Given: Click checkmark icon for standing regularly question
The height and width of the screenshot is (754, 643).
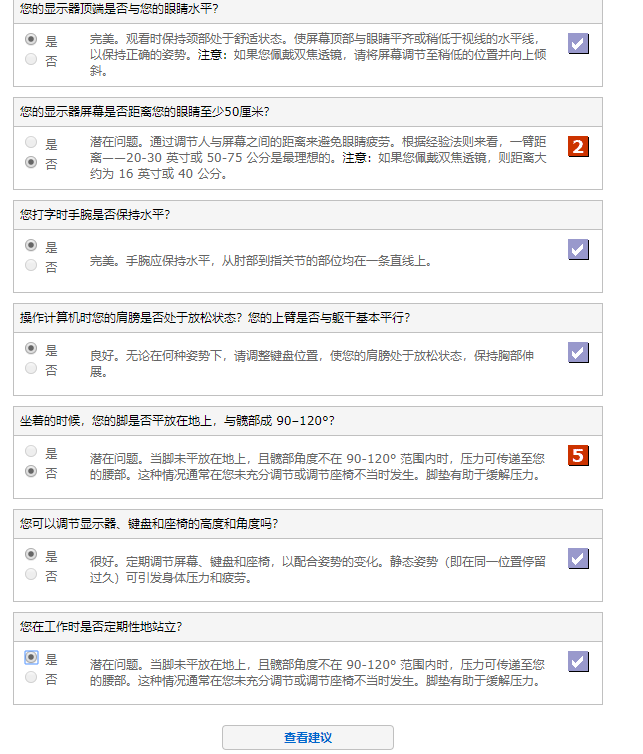Looking at the screenshot, I should [x=578, y=661].
